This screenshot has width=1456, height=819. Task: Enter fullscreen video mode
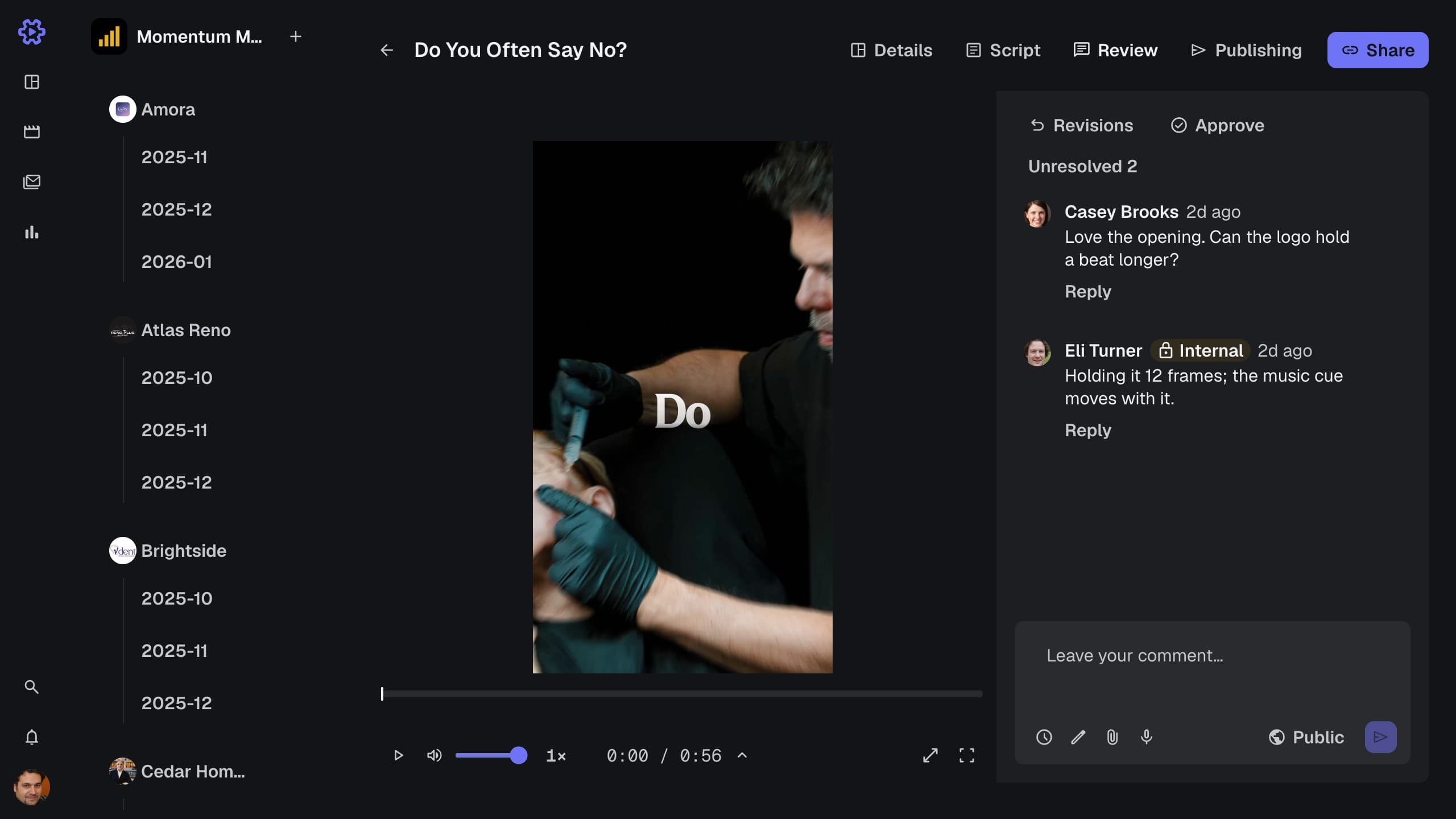click(967, 755)
